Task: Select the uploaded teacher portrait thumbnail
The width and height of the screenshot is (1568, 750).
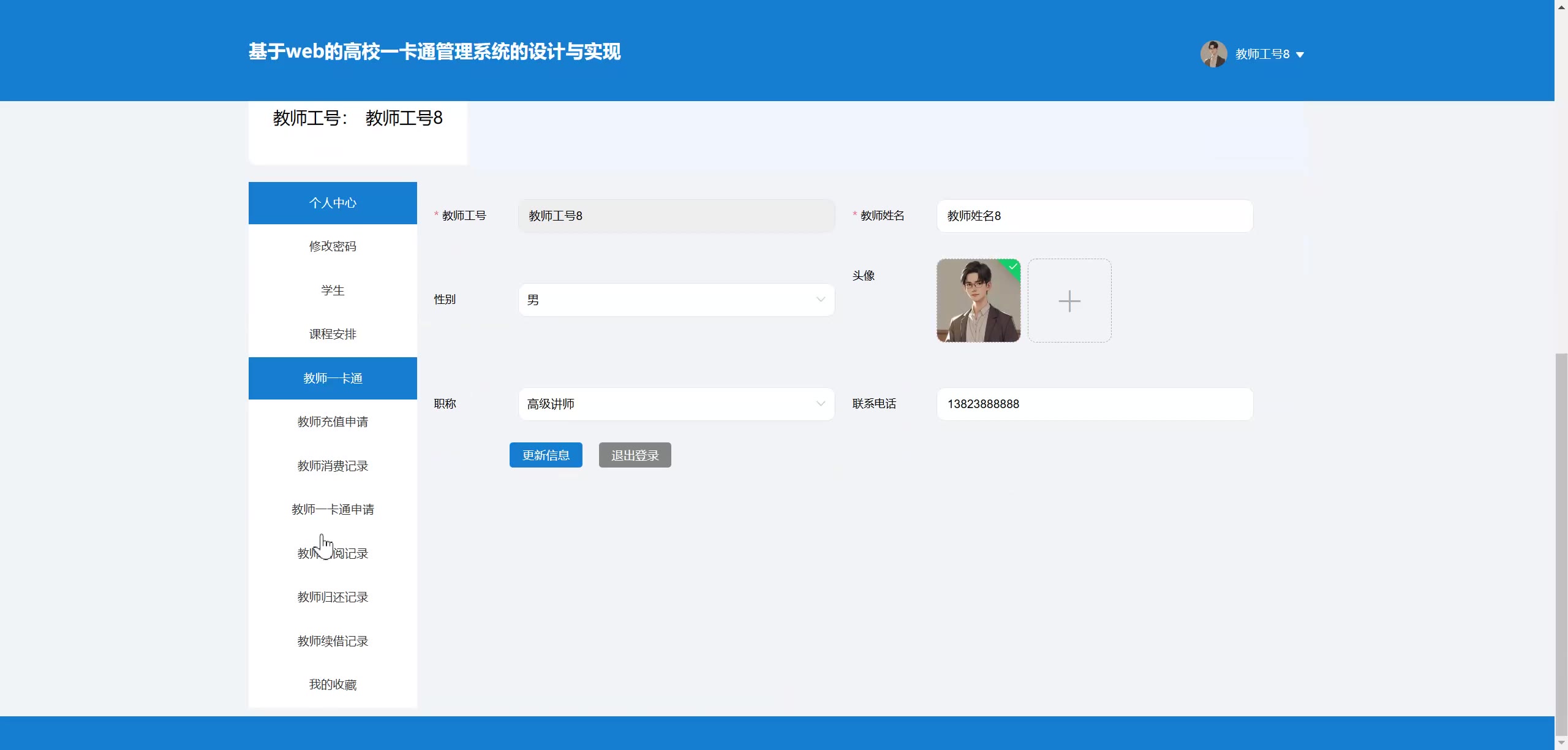Action: click(978, 301)
